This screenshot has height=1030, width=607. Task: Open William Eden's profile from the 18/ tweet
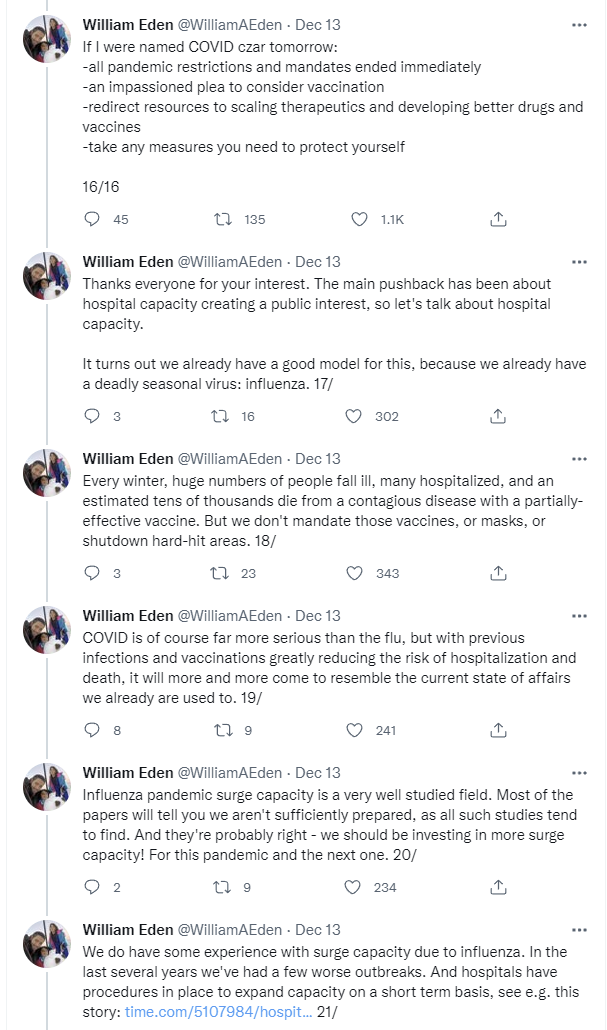(127, 459)
